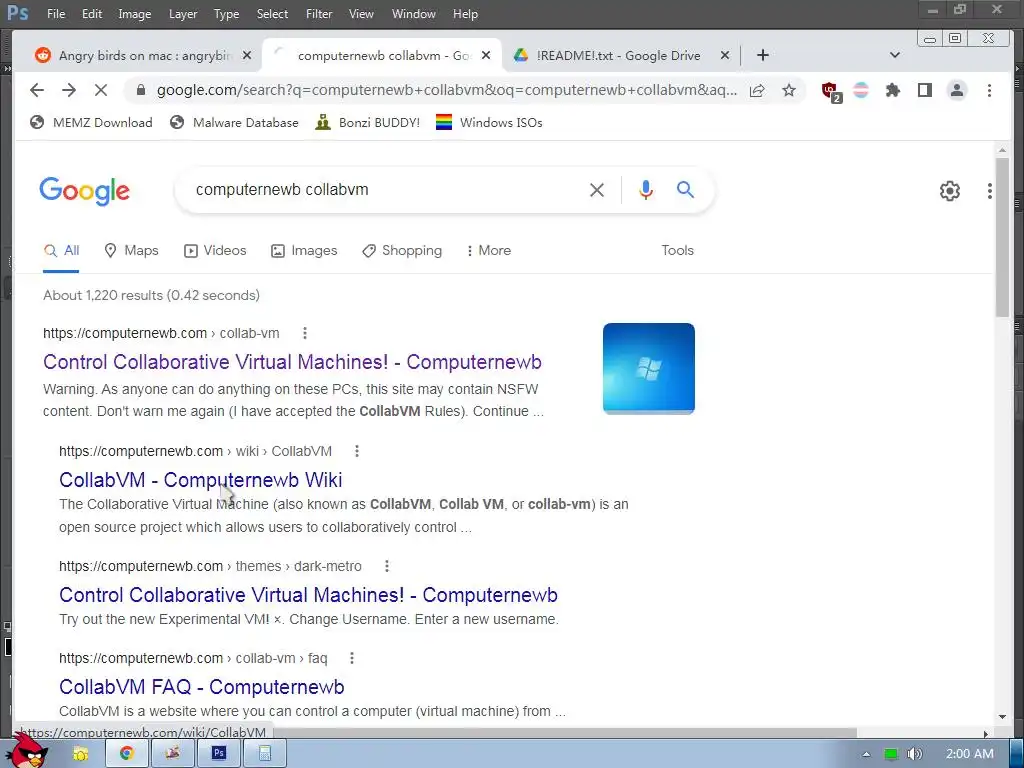Viewport: 1024px width, 768px height.
Task: Open the Select menu
Action: pos(272,14)
